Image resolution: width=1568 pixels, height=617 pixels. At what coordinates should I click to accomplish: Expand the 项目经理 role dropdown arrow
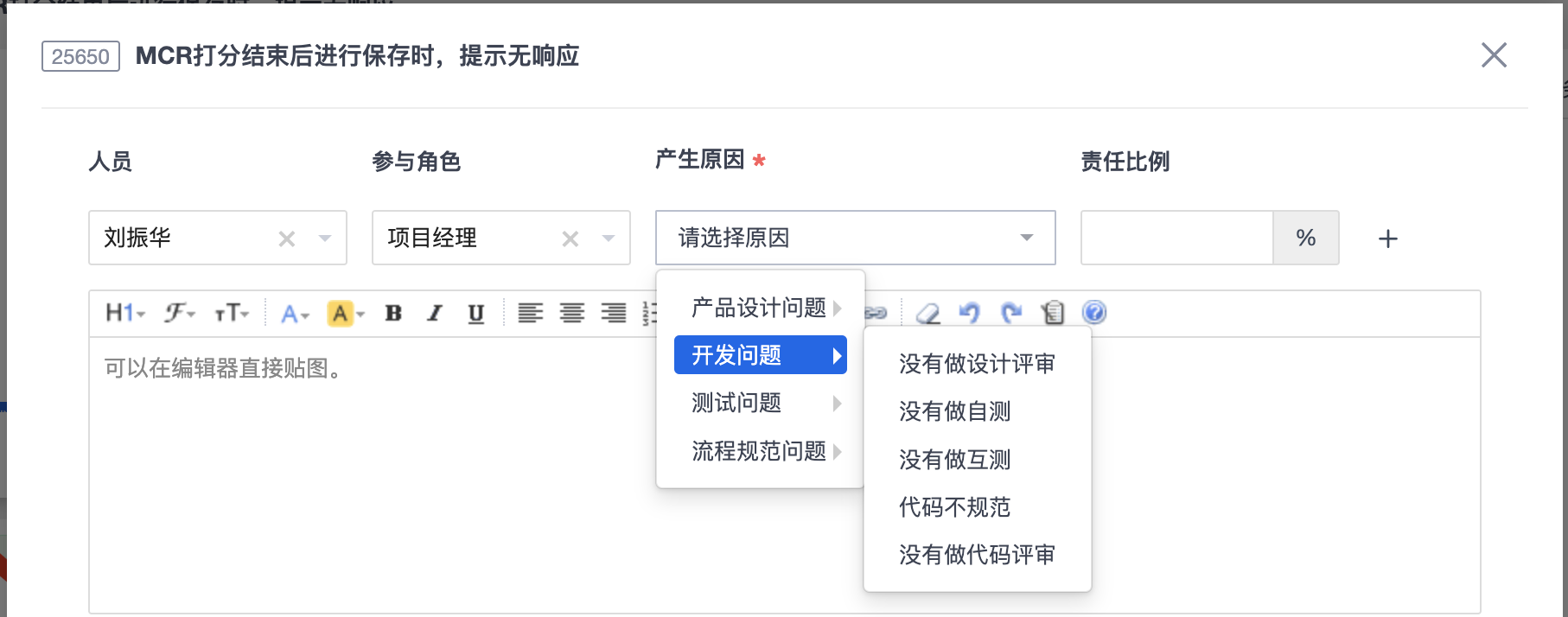point(609,239)
